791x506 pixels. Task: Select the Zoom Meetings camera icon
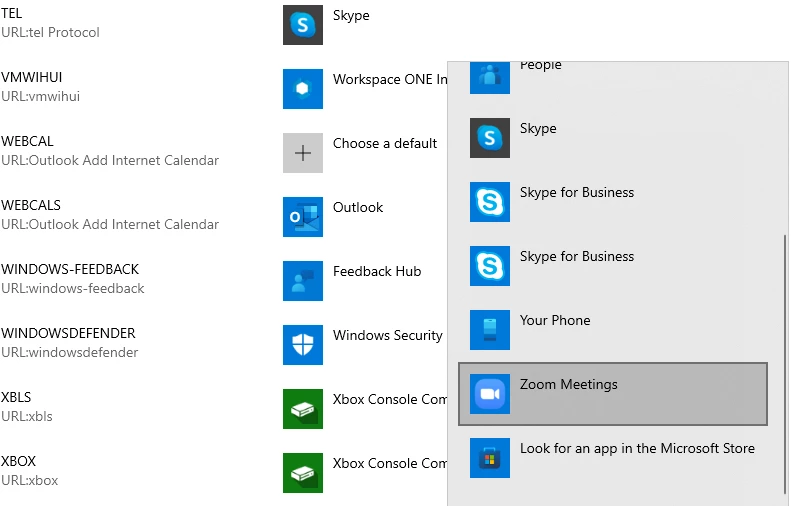pyautogui.click(x=490, y=395)
